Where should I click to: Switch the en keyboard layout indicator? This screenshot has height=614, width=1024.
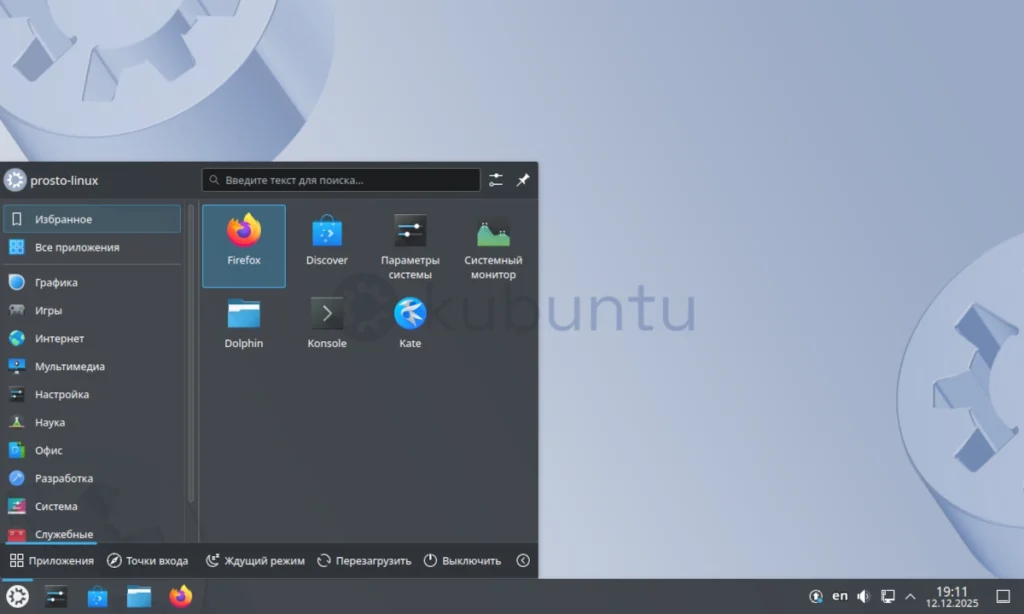[x=840, y=596]
